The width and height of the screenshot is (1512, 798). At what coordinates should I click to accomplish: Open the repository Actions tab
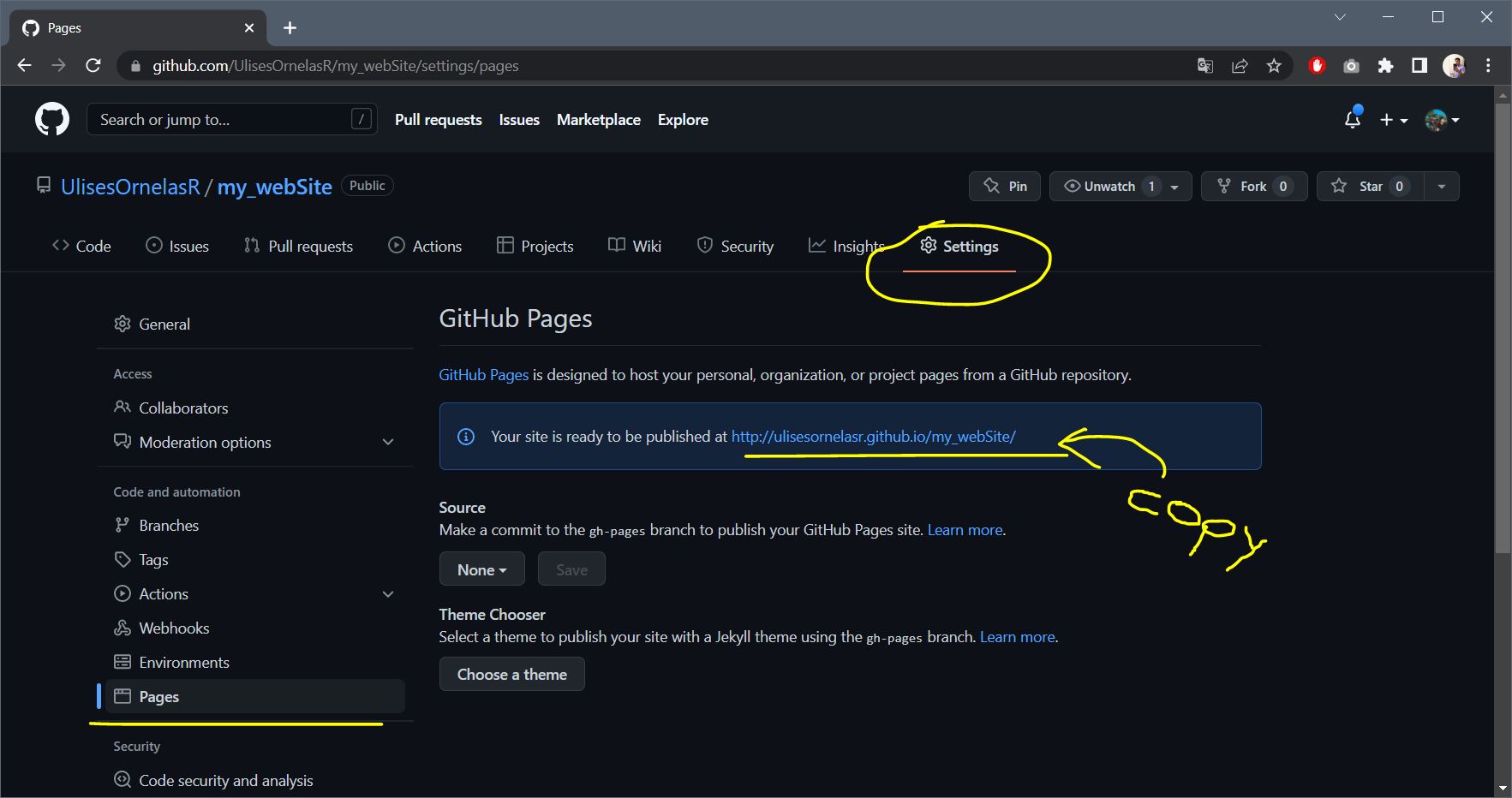(425, 246)
